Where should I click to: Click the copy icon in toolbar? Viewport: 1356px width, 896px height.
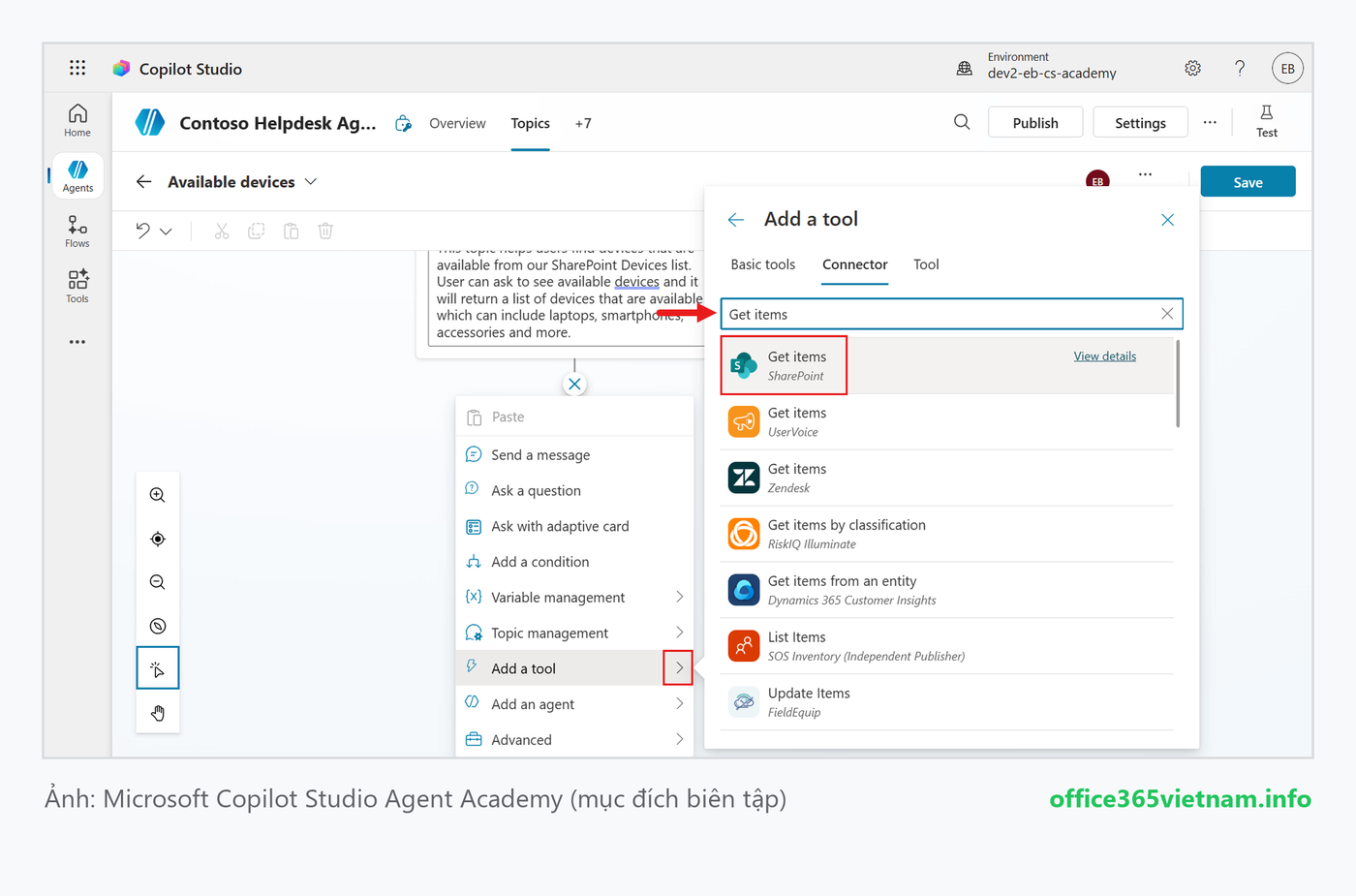tap(257, 231)
